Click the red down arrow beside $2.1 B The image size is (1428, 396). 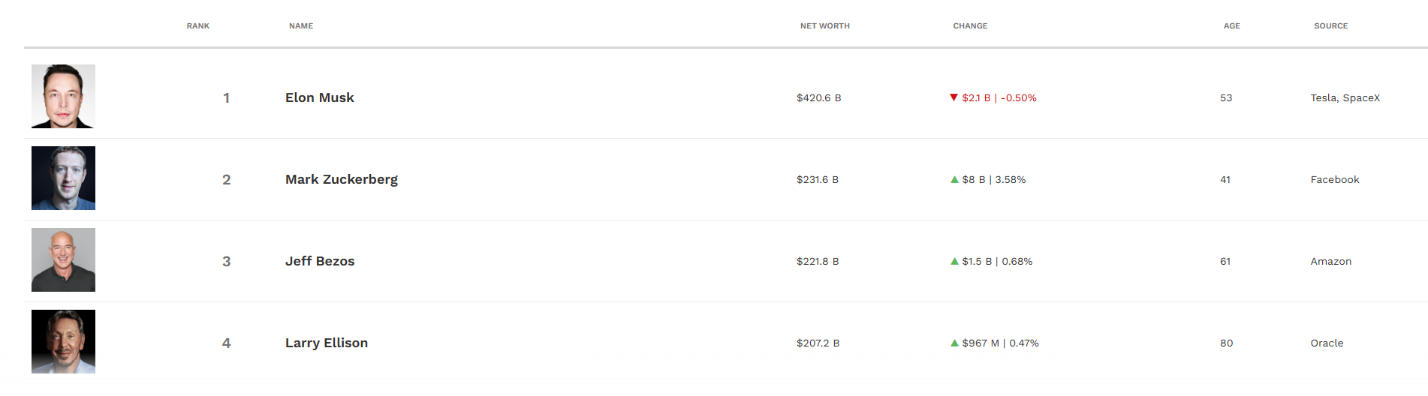[x=954, y=98]
